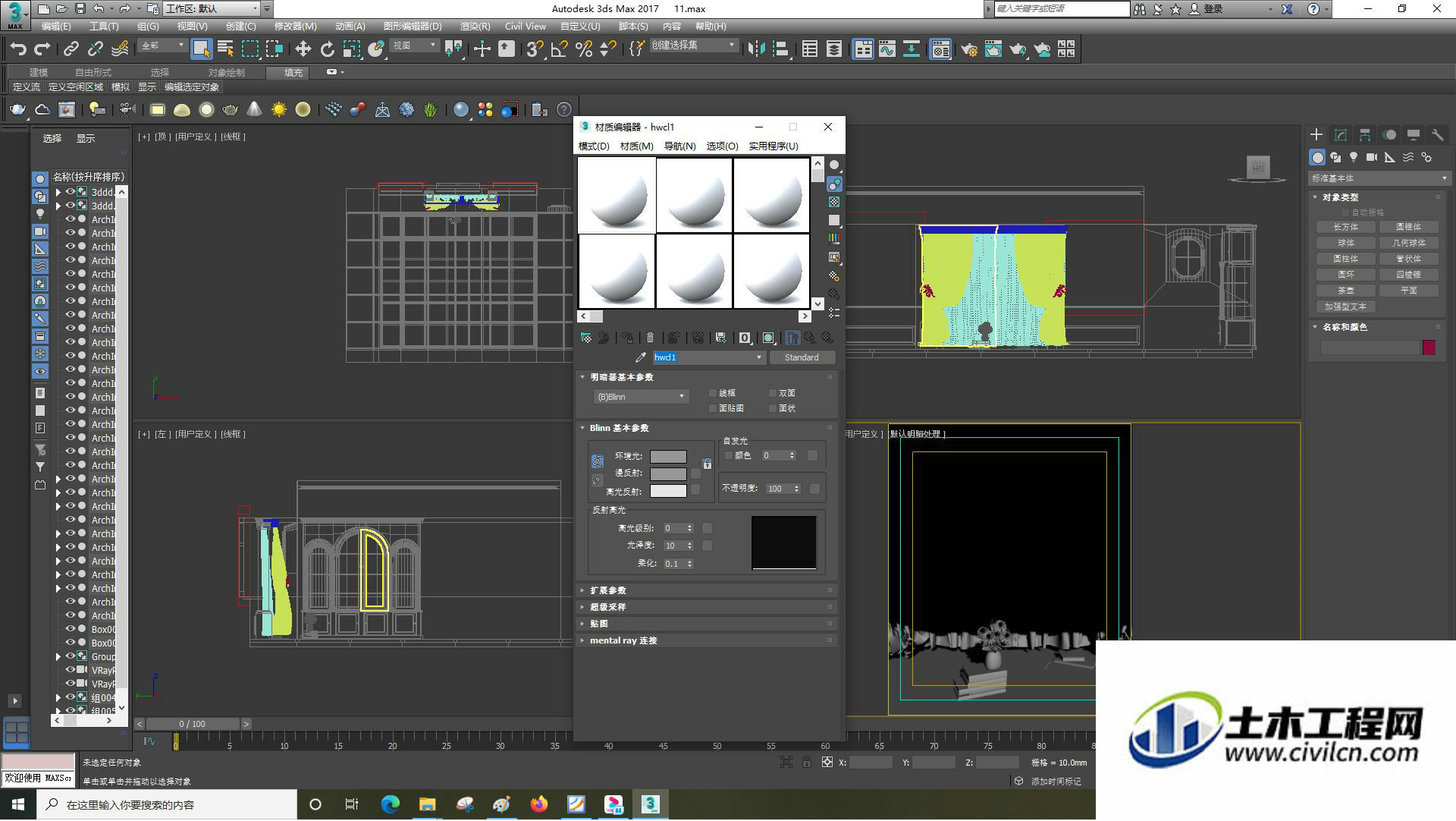Toggle visibility eye of Group row
This screenshot has width=1456, height=821.
(71, 656)
